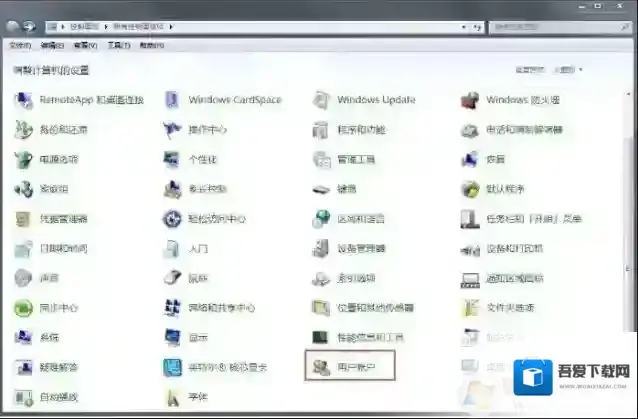Open 备份和还原 backup icon
The width and height of the screenshot is (638, 419).
pos(24,130)
